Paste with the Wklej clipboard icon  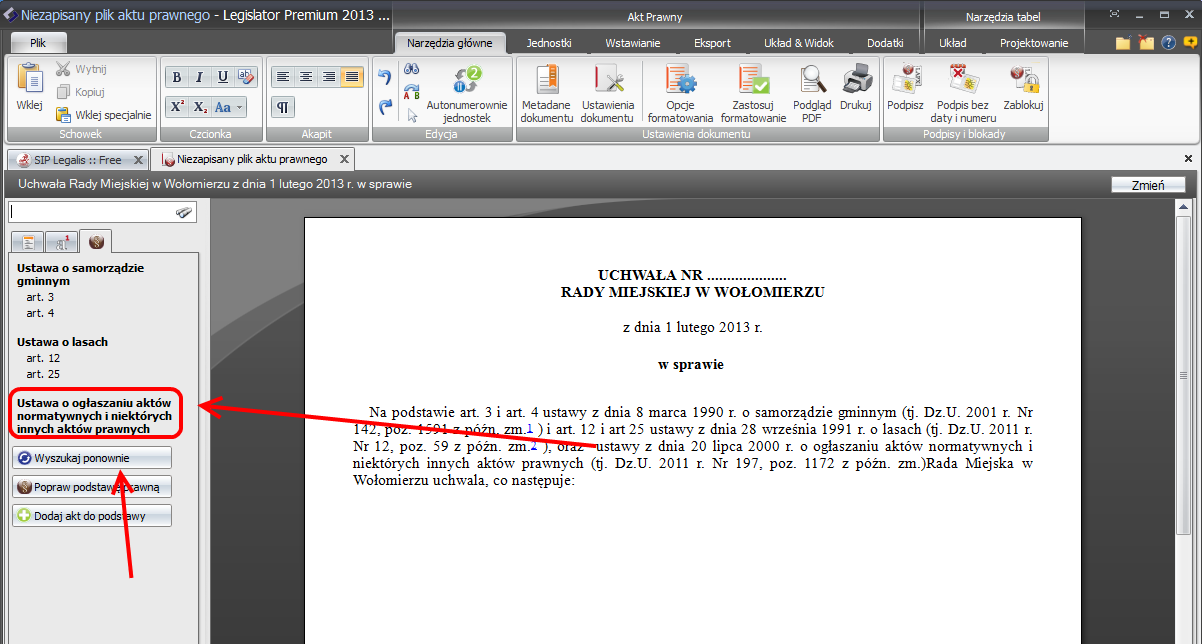pyautogui.click(x=29, y=88)
